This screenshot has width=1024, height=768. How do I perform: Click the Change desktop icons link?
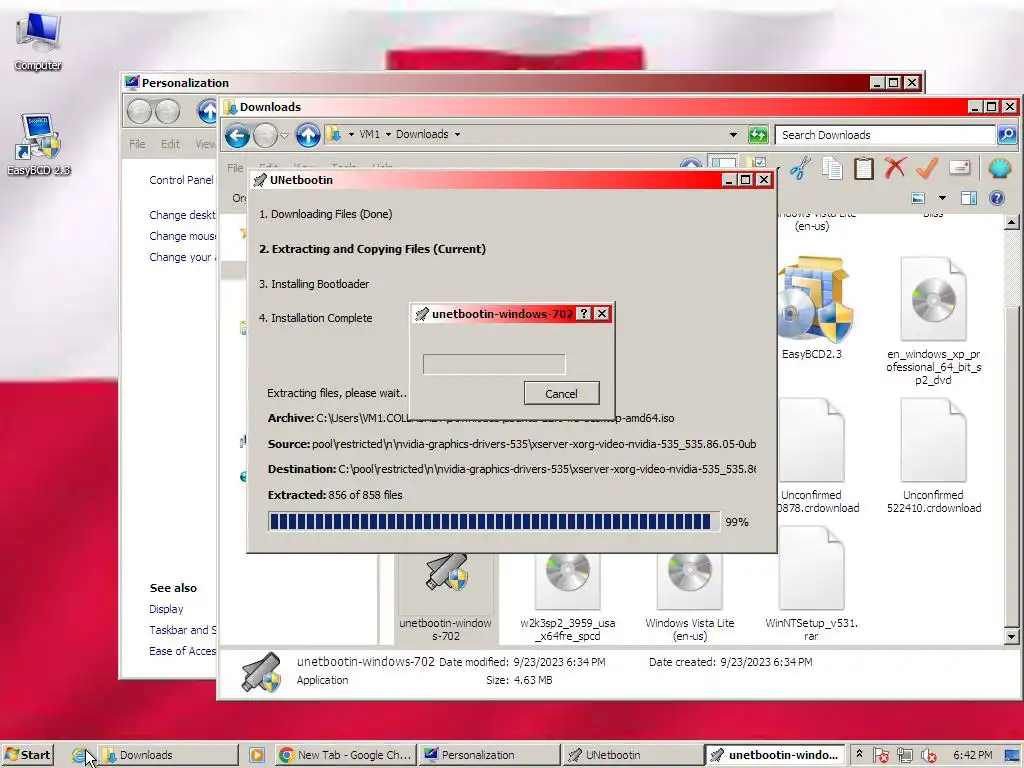(x=182, y=215)
